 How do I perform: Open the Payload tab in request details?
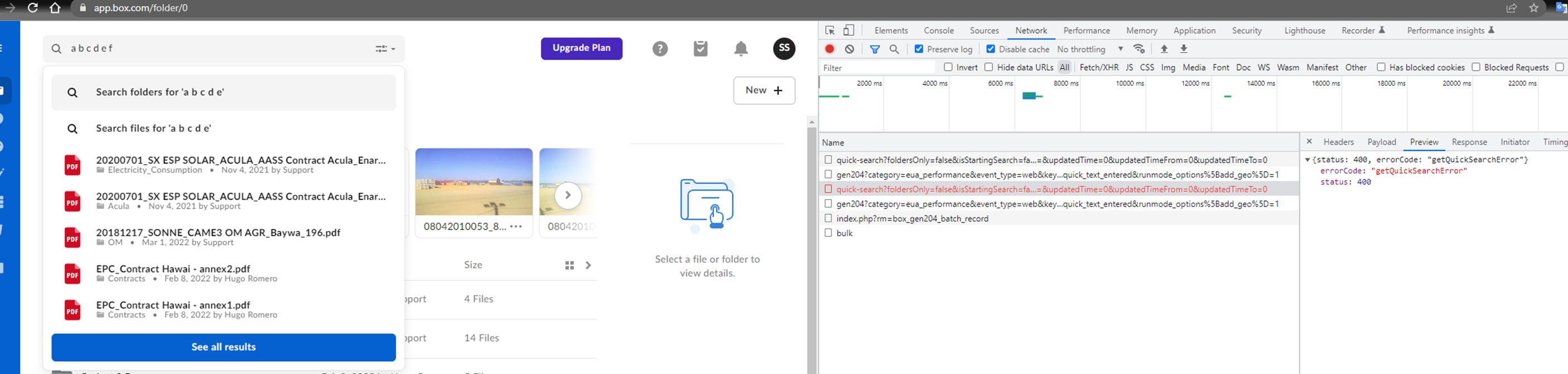coord(1381,142)
